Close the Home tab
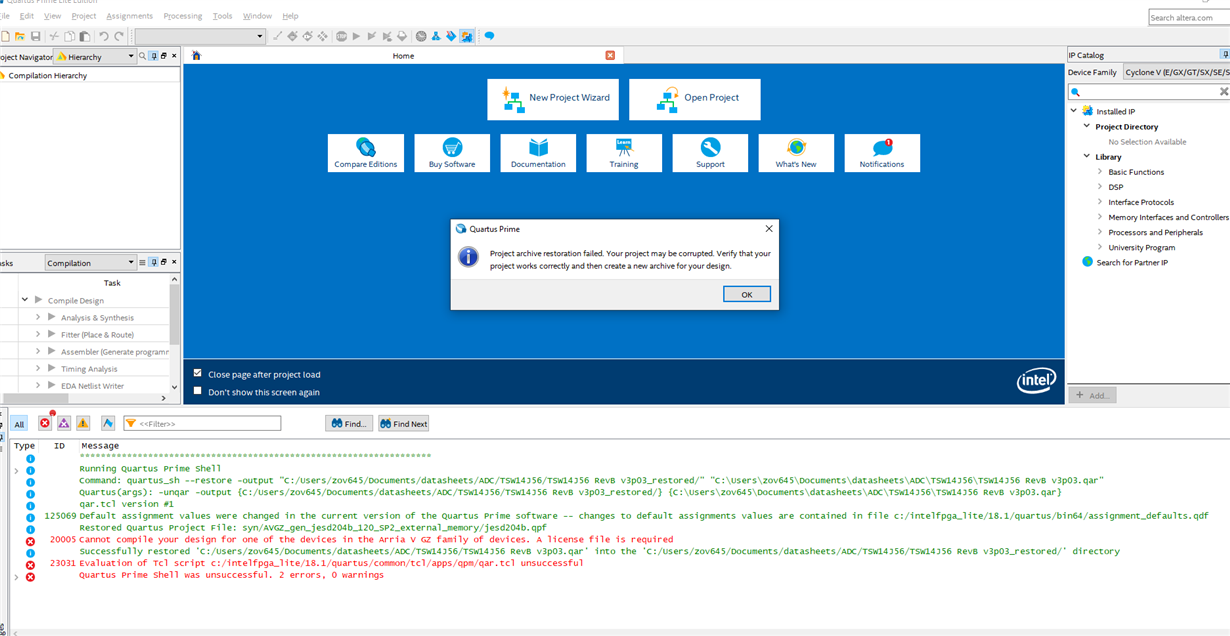The image size is (1230, 636). [611, 56]
